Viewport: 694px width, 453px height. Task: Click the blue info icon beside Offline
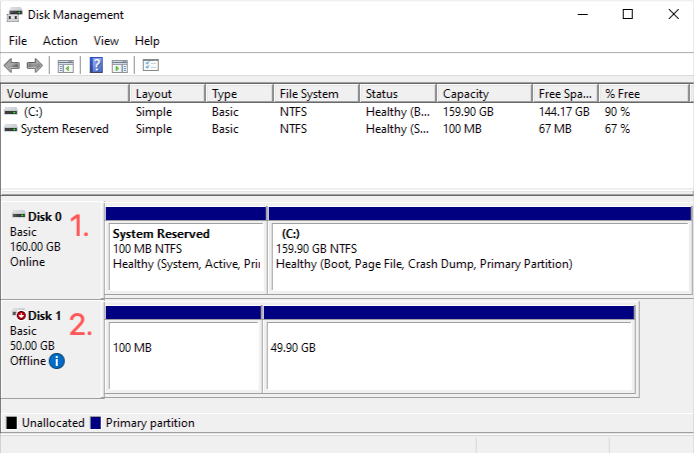pyautogui.click(x=57, y=361)
